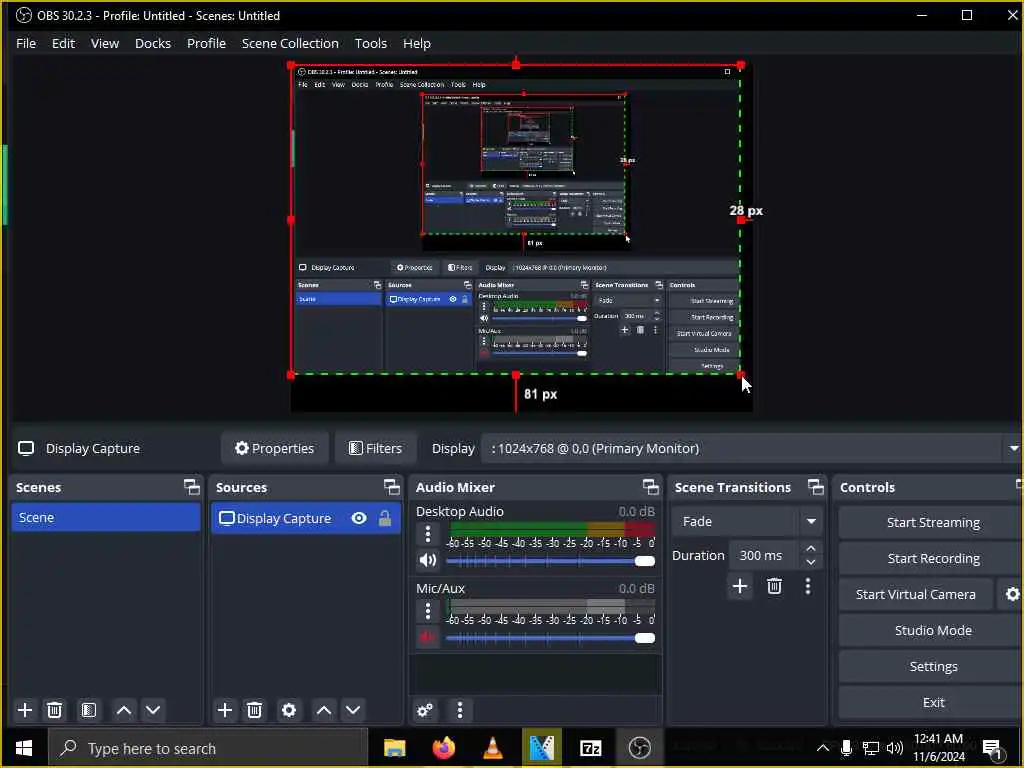Pop out the Sources dock

pyautogui.click(x=391, y=487)
